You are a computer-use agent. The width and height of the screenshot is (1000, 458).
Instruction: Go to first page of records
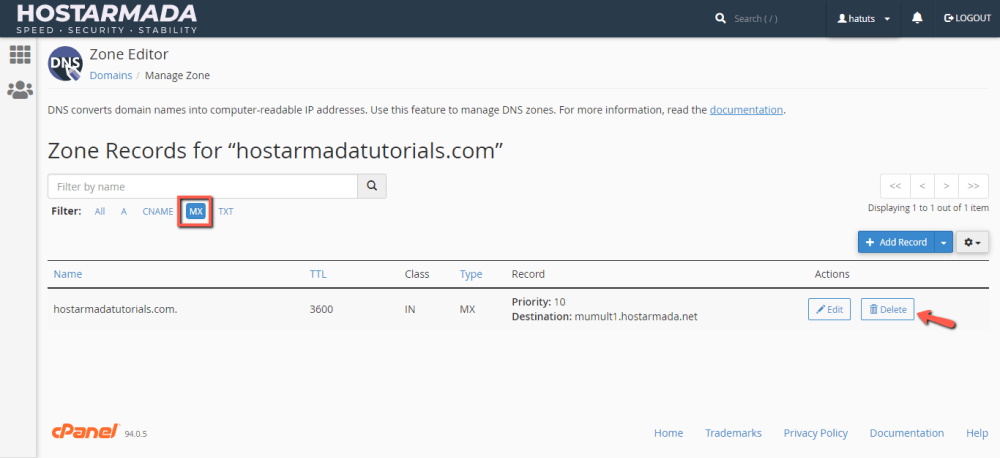pos(895,186)
